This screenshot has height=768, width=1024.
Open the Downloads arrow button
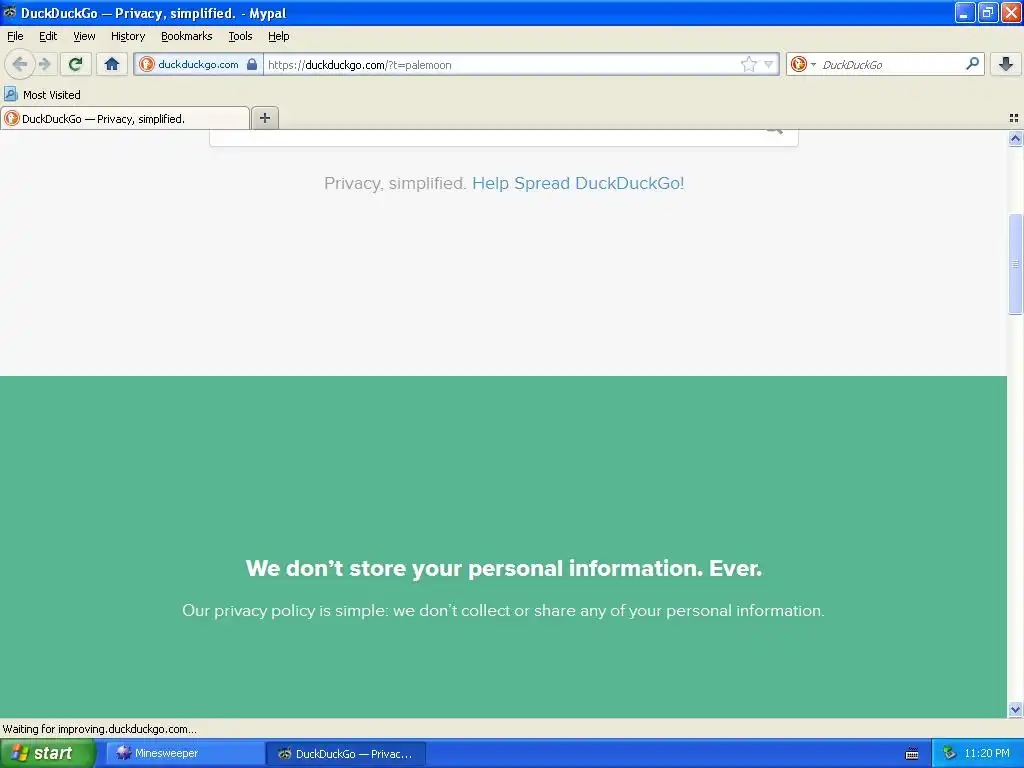pos(1006,64)
